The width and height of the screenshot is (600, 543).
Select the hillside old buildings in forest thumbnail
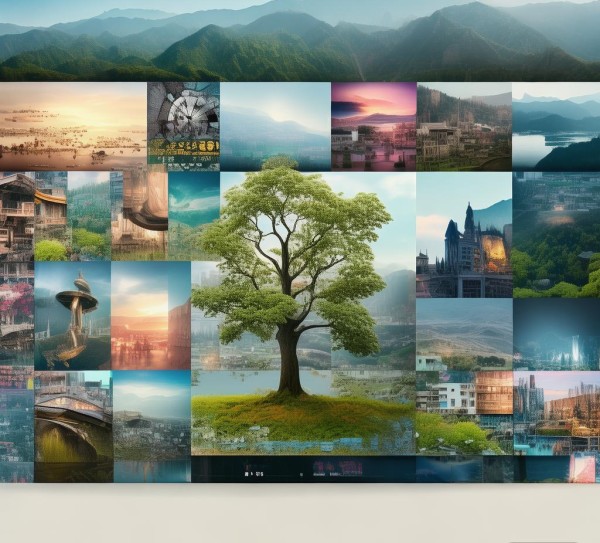pos(464,126)
